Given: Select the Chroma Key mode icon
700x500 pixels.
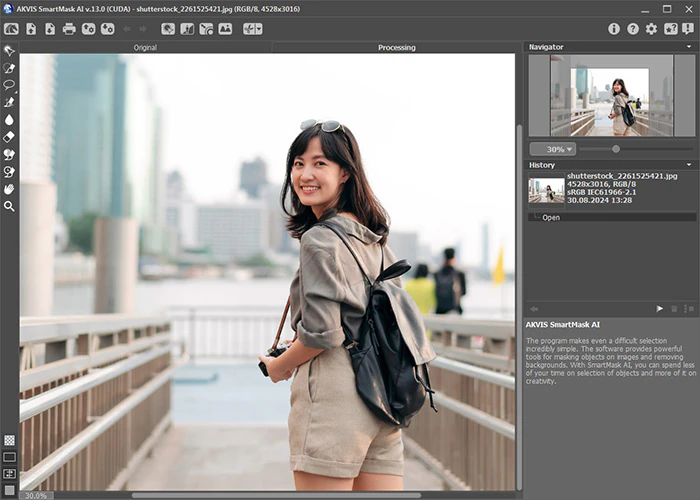Looking at the screenshot, I should pos(206,29).
